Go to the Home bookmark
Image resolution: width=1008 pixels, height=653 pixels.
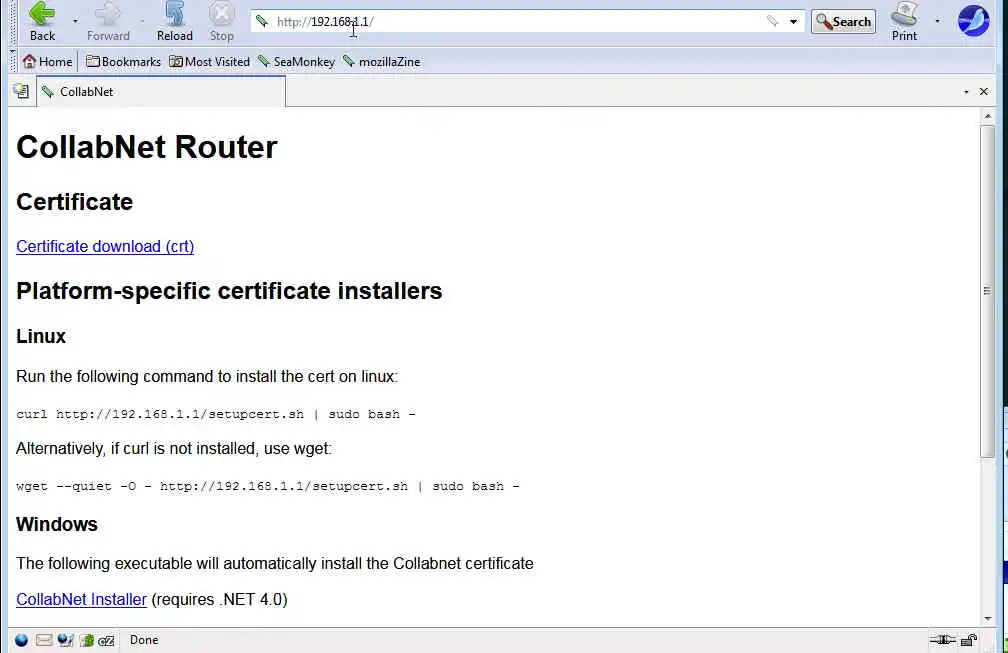tap(48, 62)
